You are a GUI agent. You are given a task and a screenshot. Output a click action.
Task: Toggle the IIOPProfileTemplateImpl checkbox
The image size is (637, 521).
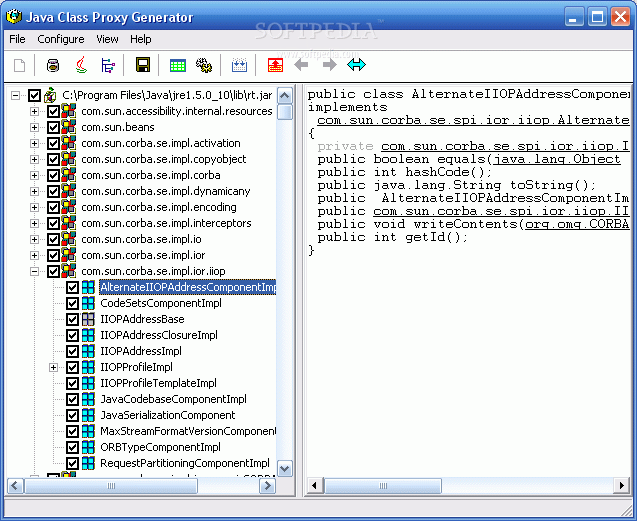coord(72,383)
